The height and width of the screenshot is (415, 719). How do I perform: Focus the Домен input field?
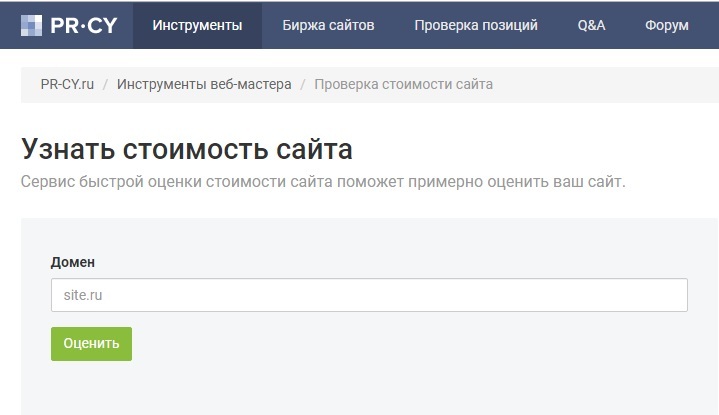(x=369, y=295)
